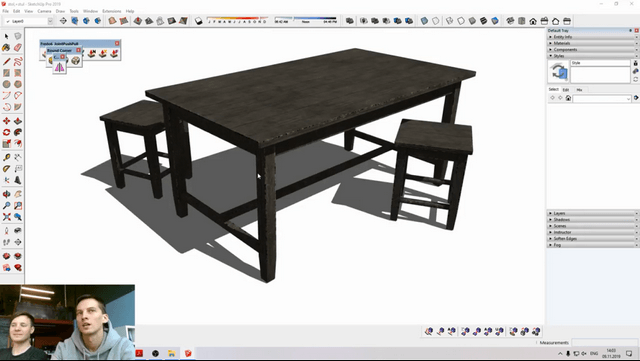Choose the Polygon tool
The image size is (640, 361).
click(18, 85)
